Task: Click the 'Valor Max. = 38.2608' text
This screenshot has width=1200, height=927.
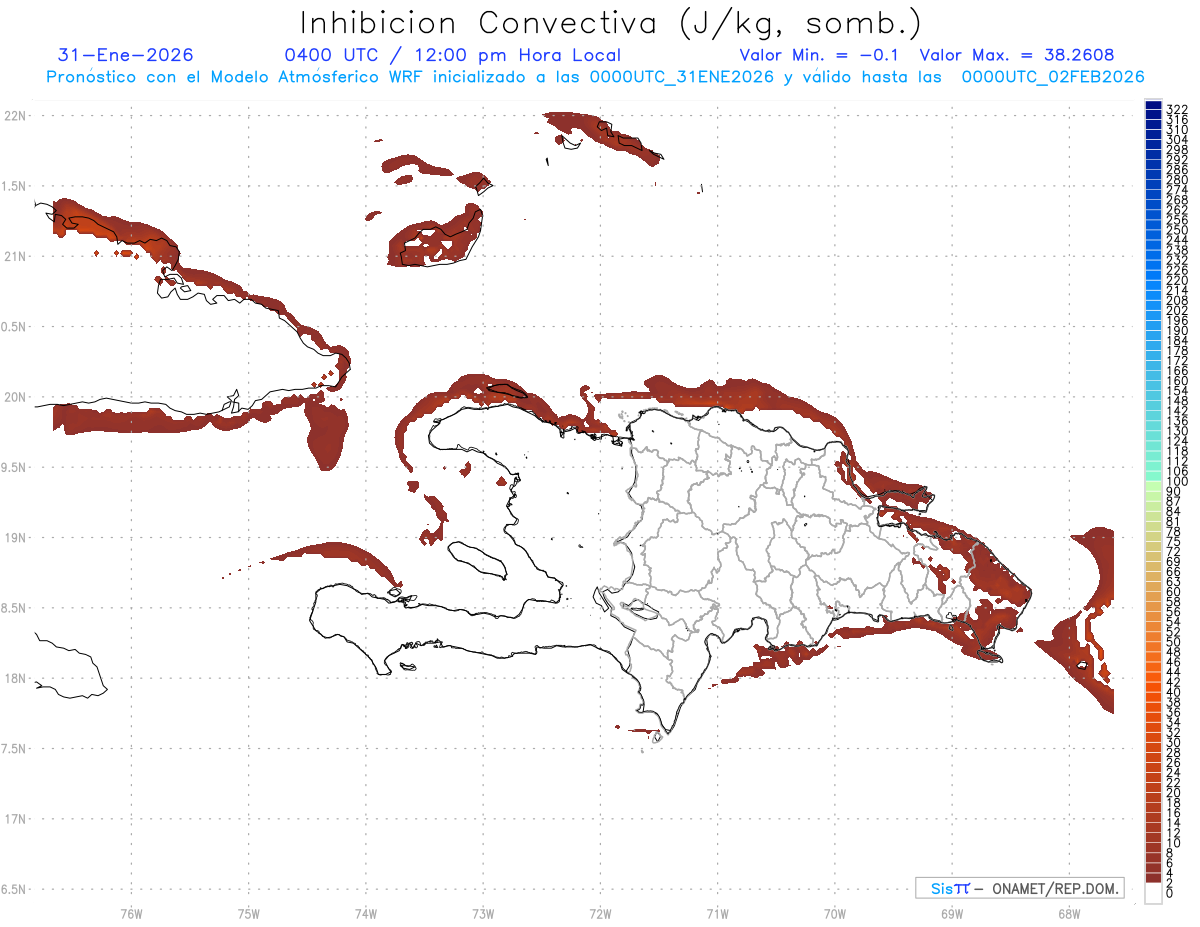Action: click(x=1017, y=55)
